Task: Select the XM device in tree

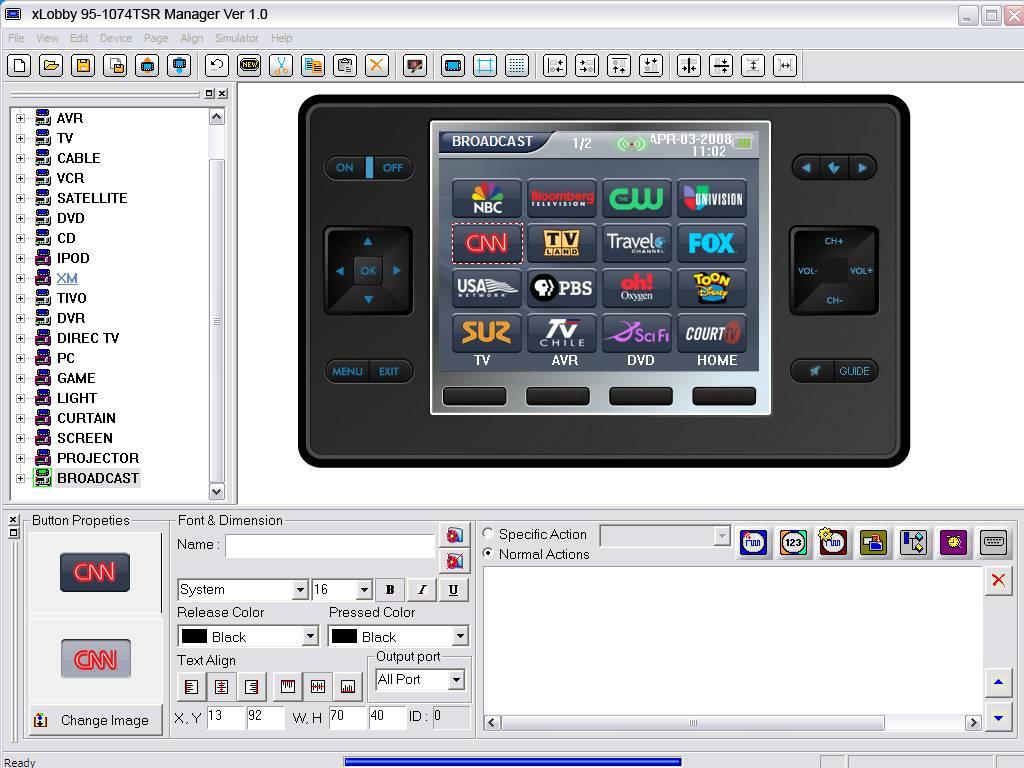Action: point(67,279)
